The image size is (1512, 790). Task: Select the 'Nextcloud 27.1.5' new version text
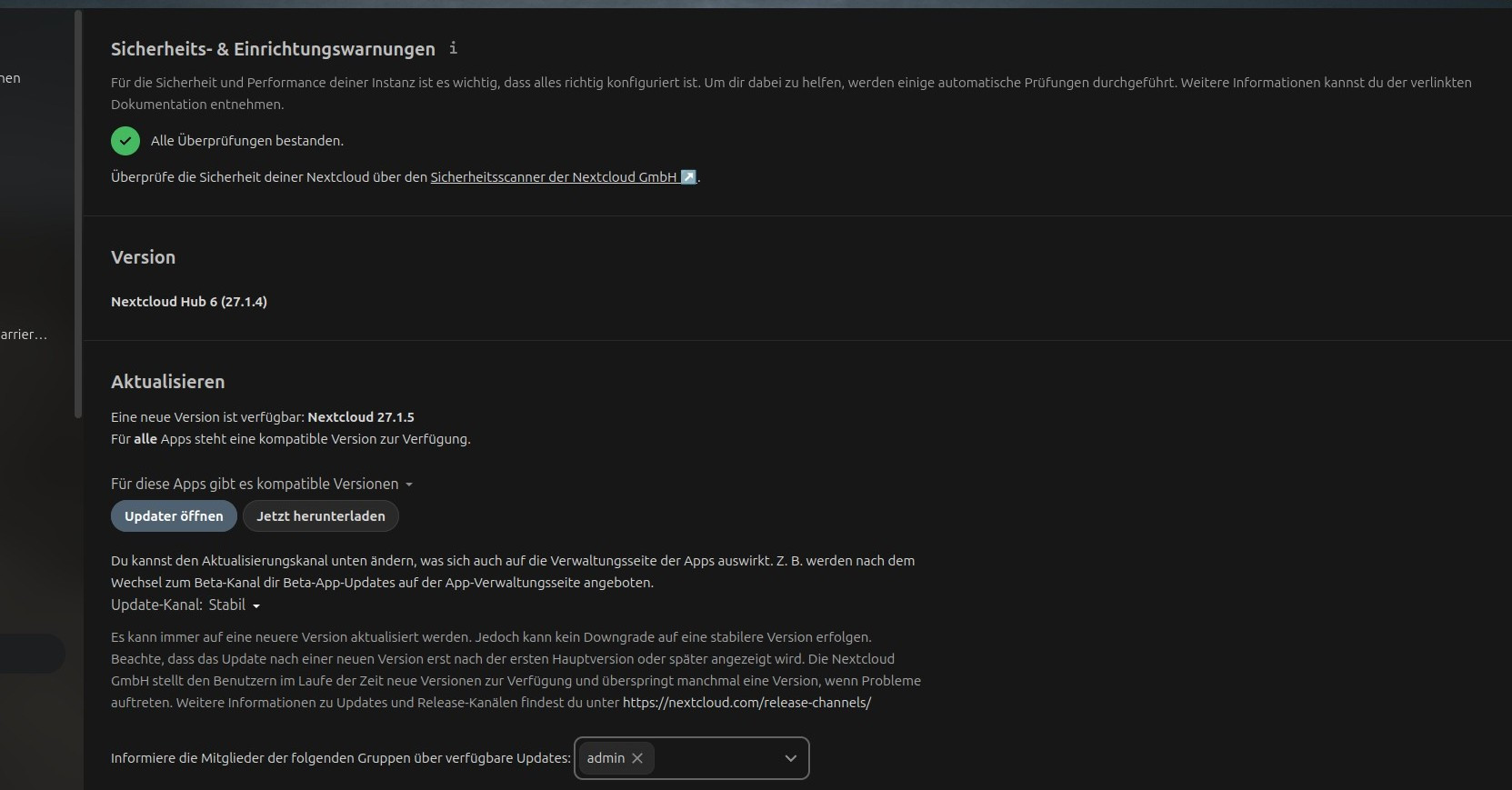coord(361,417)
